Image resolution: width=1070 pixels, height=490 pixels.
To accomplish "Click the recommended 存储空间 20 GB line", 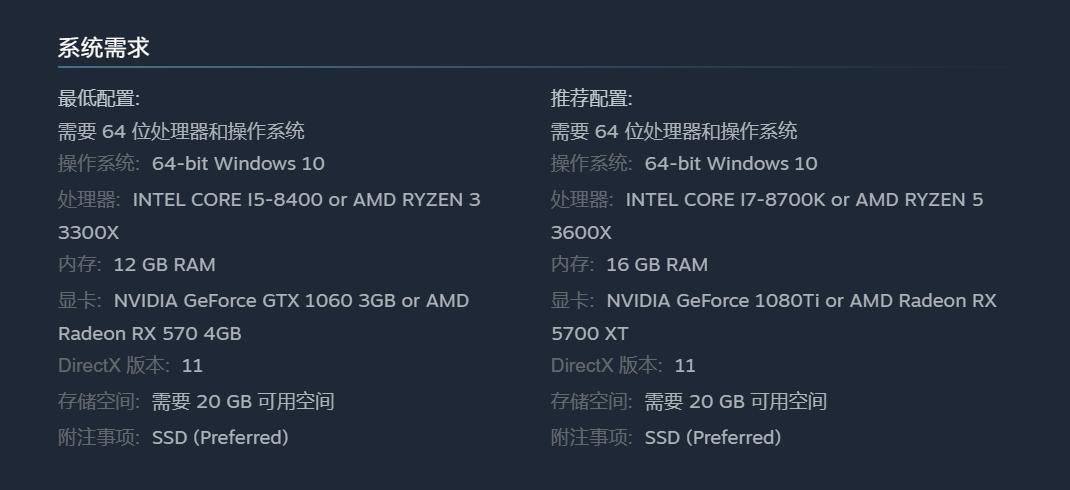I will coord(689,402).
